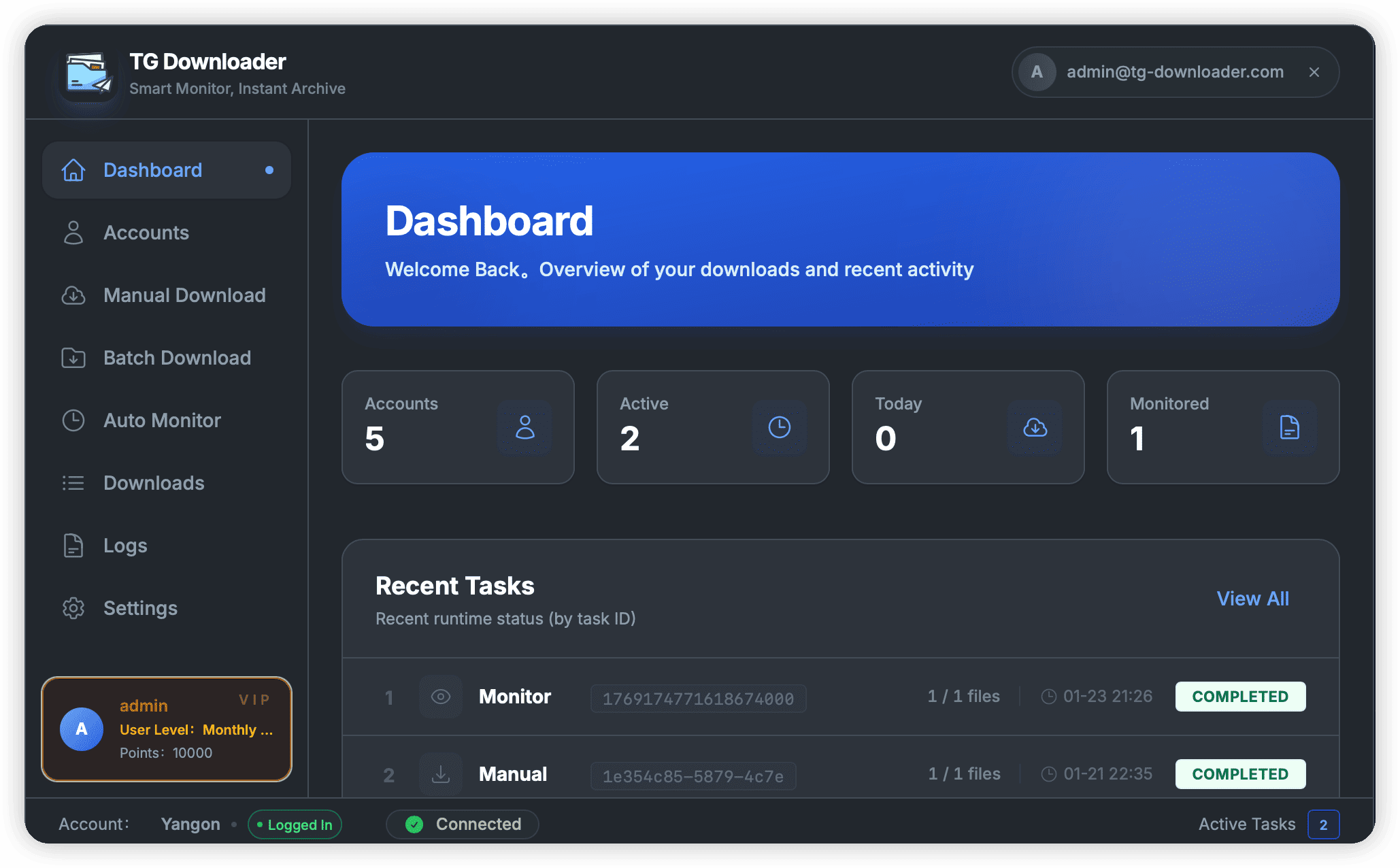This screenshot has height=868, width=1400.
Task: Open the admin VIP profile card
Action: pyautogui.click(x=167, y=729)
